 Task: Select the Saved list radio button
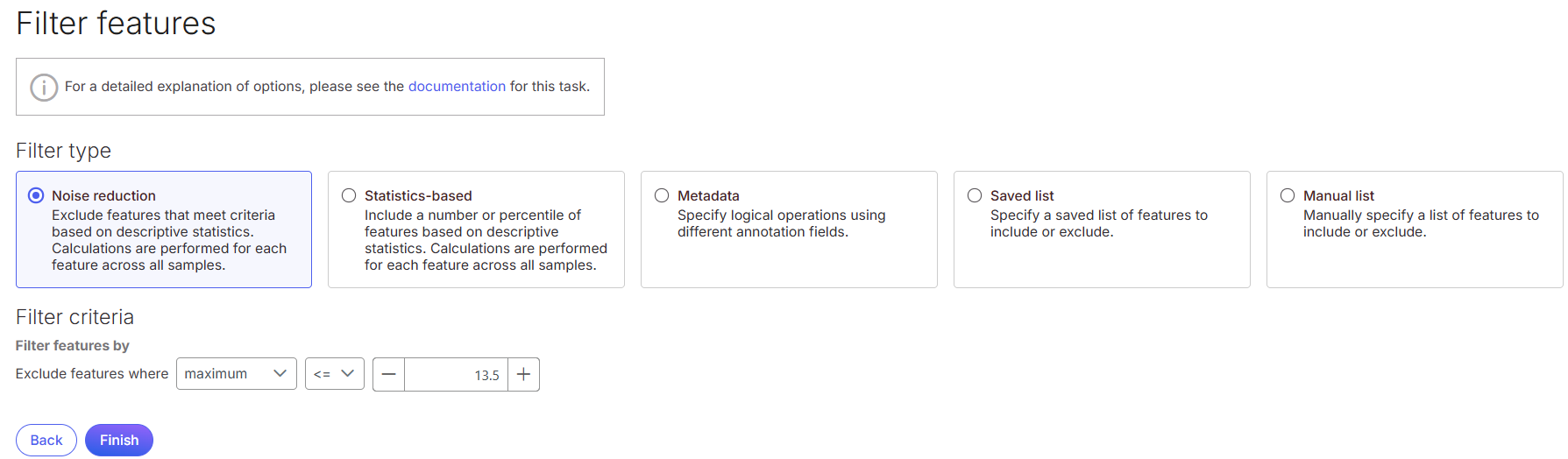coord(975,195)
